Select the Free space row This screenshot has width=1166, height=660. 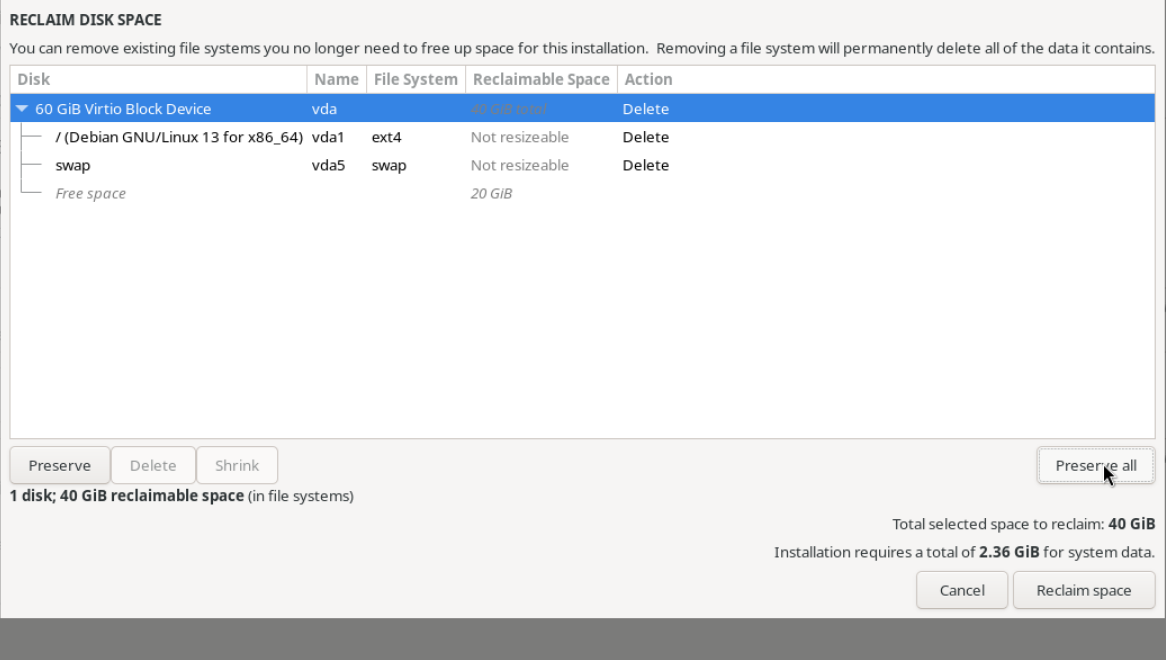582,193
